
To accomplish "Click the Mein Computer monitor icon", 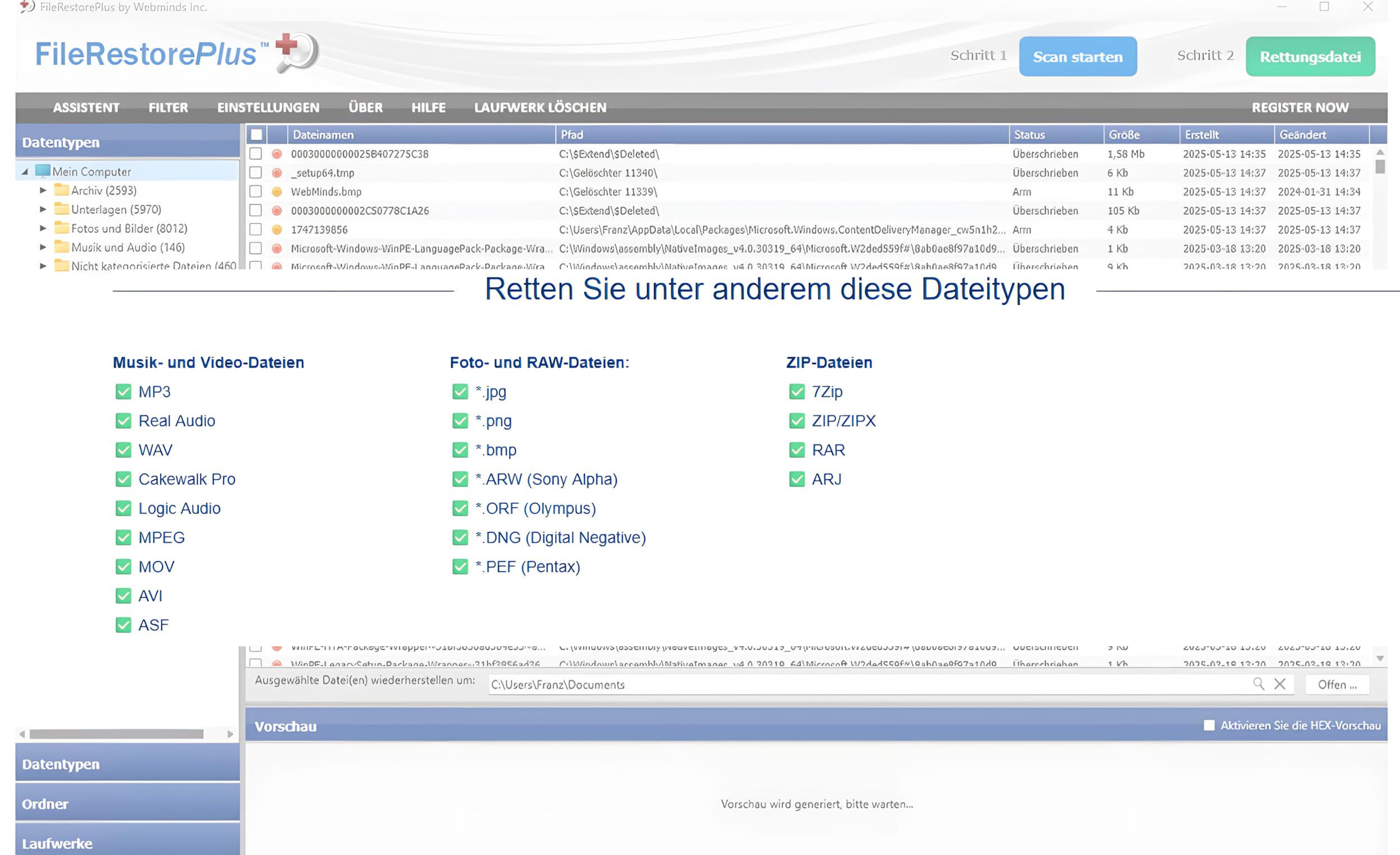I will pyautogui.click(x=43, y=171).
